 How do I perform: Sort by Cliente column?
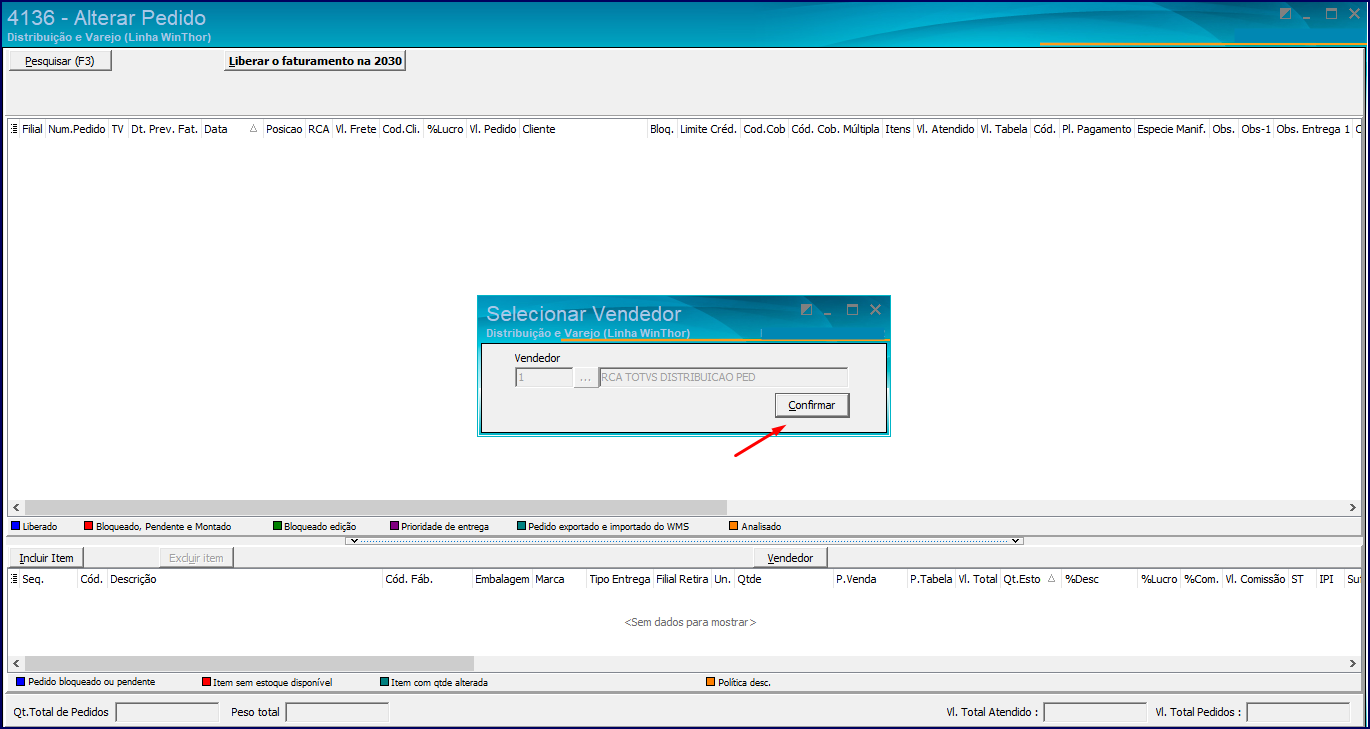(583, 129)
